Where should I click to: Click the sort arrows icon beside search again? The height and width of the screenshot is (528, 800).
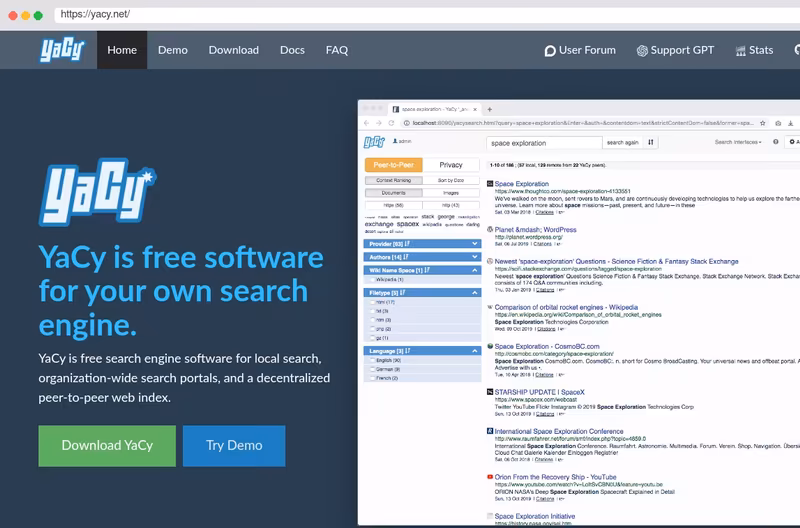(651, 142)
